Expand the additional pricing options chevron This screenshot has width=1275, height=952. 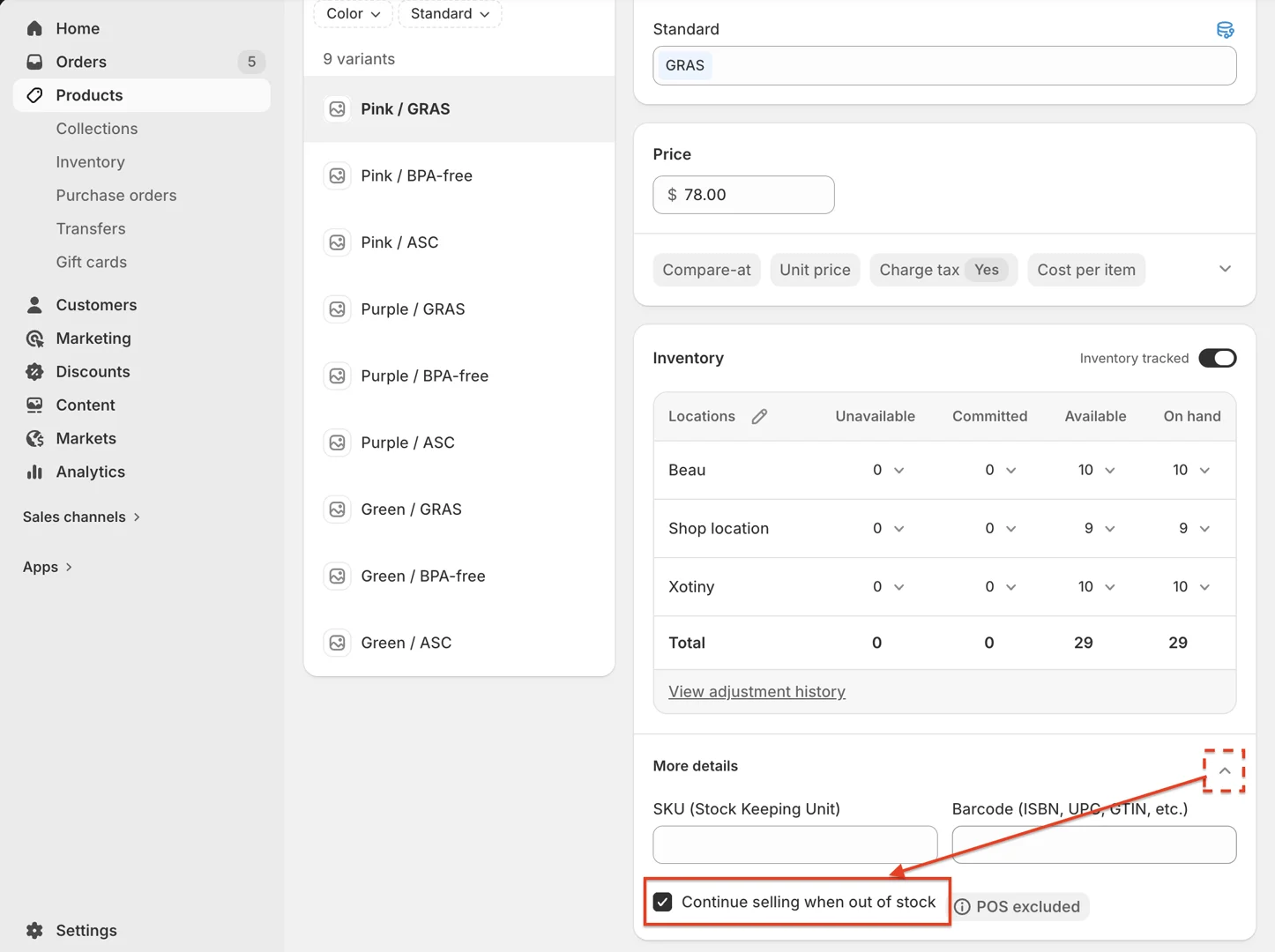point(1224,269)
